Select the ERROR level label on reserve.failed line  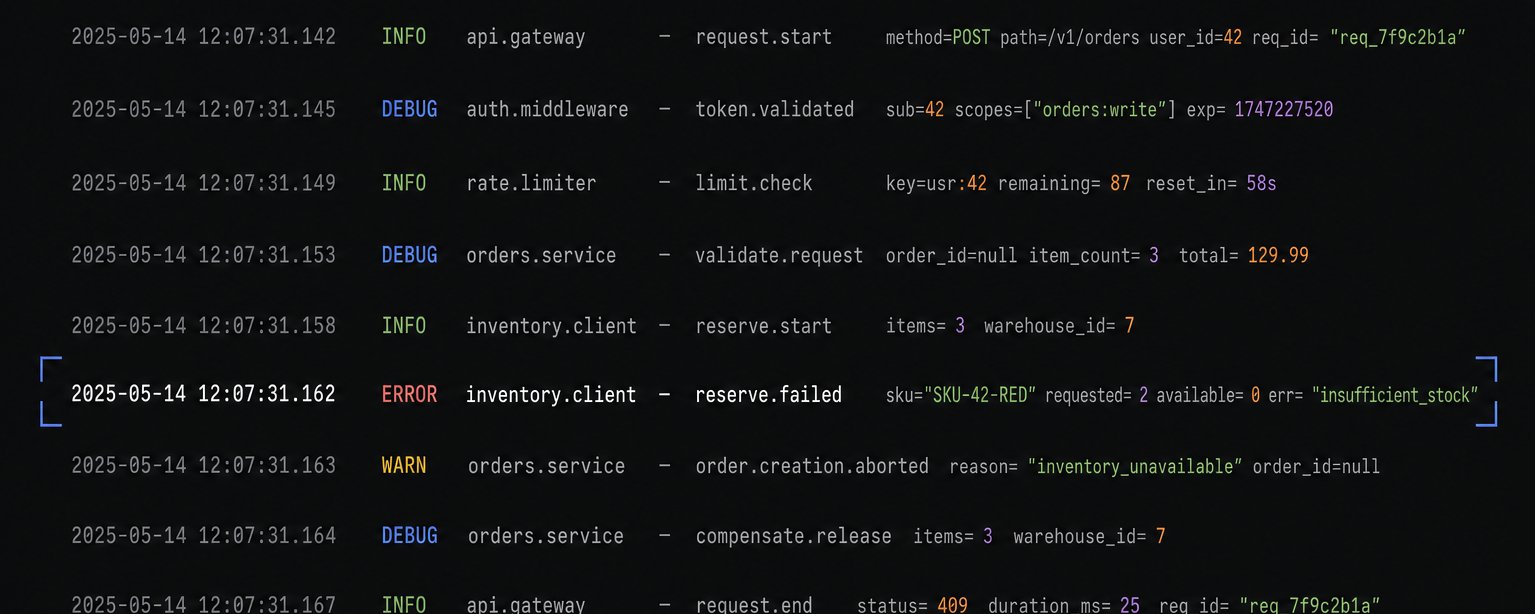tap(409, 395)
